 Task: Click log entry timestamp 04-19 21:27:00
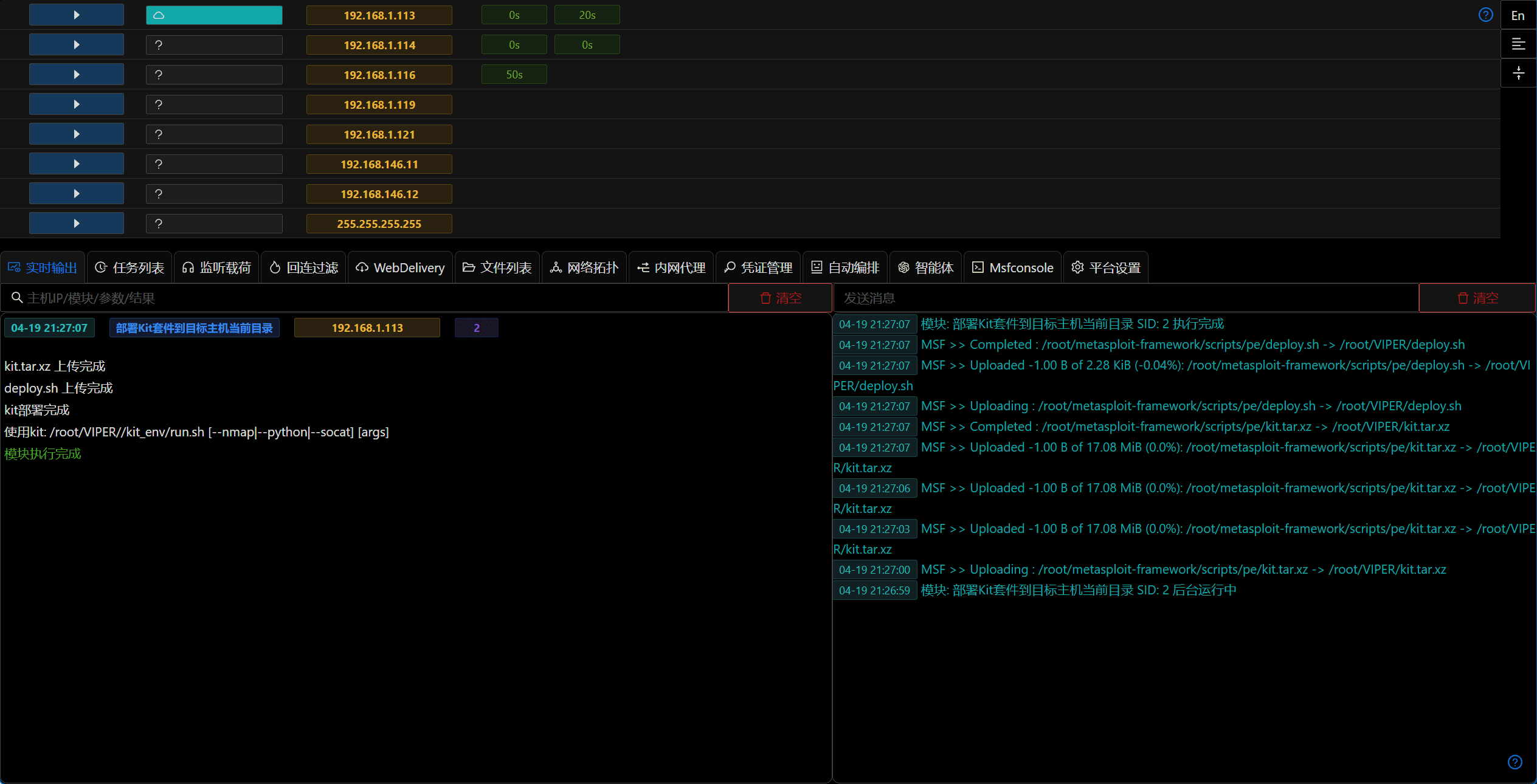point(874,569)
